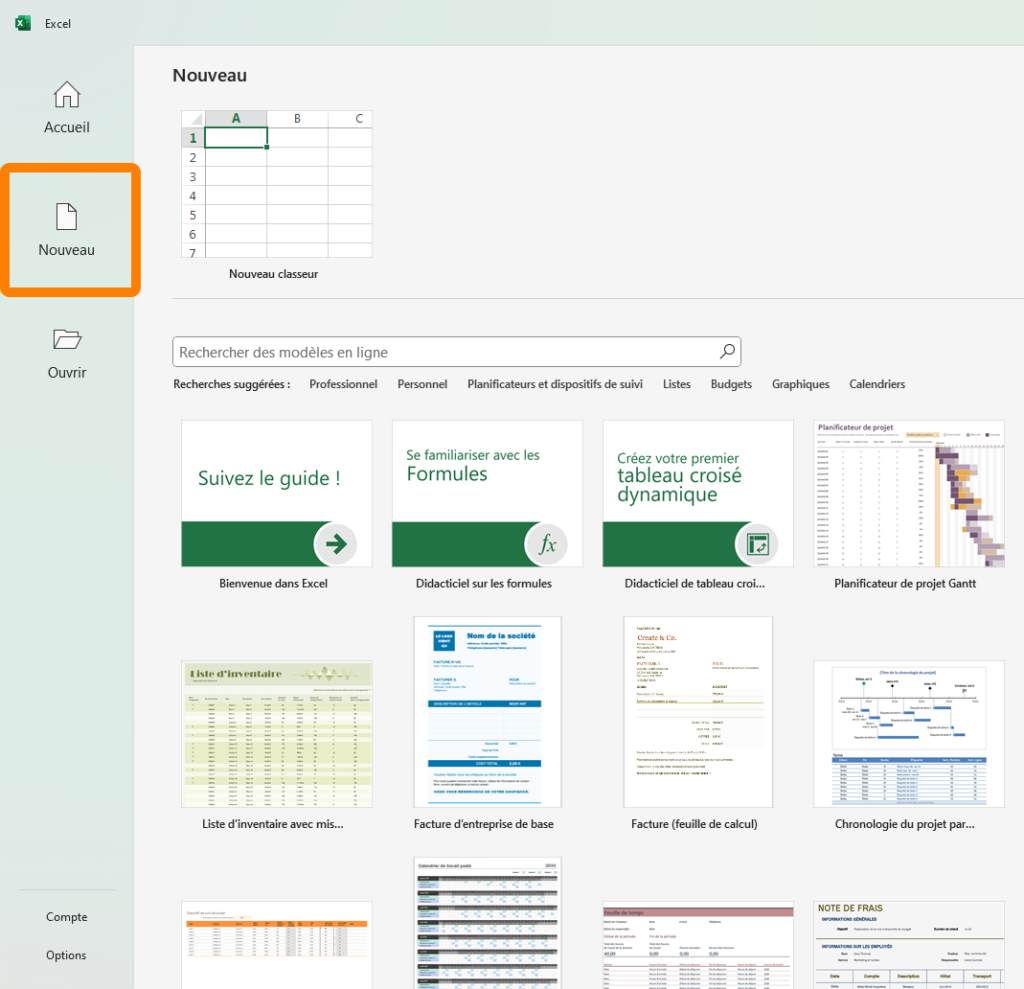Click the Facture d'entreprise de base caption
Screen dimensions: 1024x989
coord(484,824)
